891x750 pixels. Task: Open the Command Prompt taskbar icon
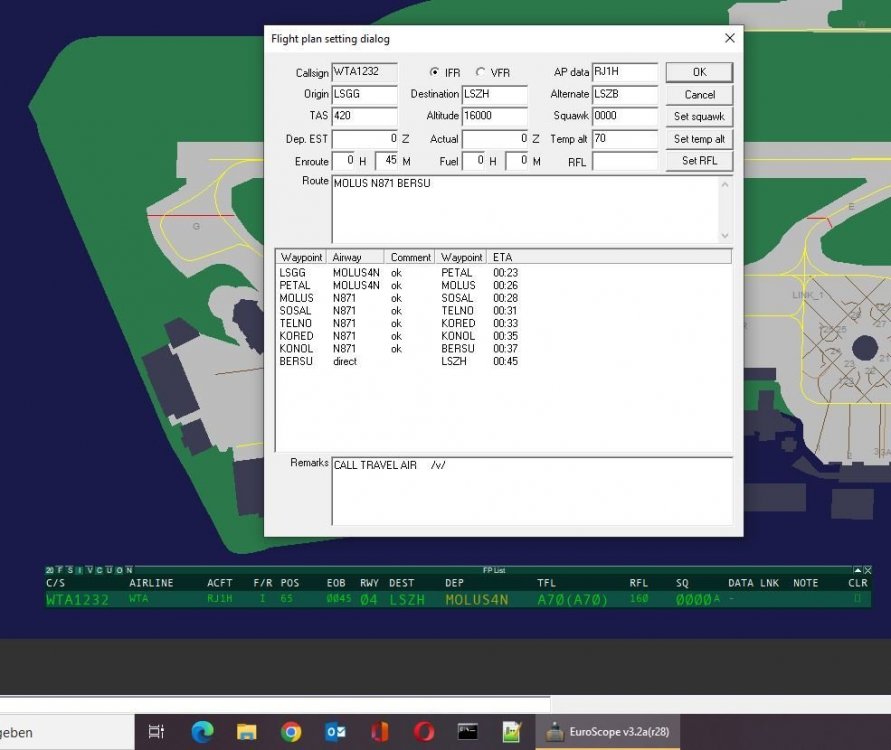coord(468,732)
